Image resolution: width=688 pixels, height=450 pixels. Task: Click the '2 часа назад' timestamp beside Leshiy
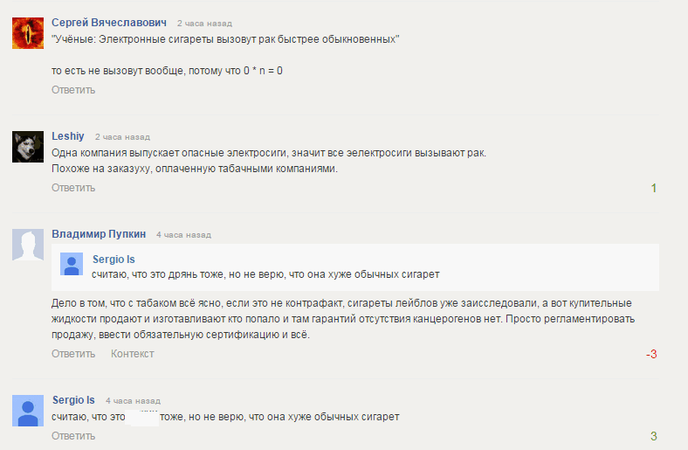click(122, 137)
